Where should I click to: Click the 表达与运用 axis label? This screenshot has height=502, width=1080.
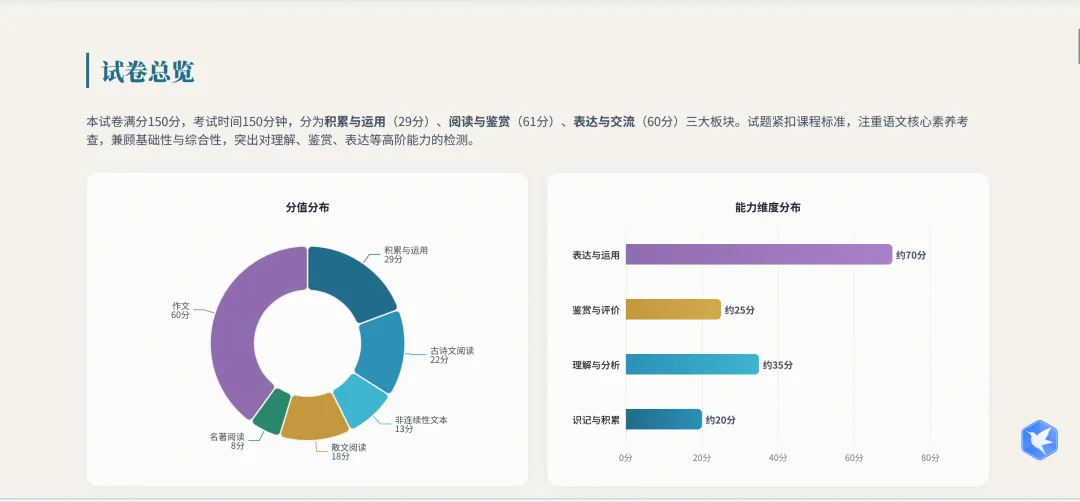596,255
